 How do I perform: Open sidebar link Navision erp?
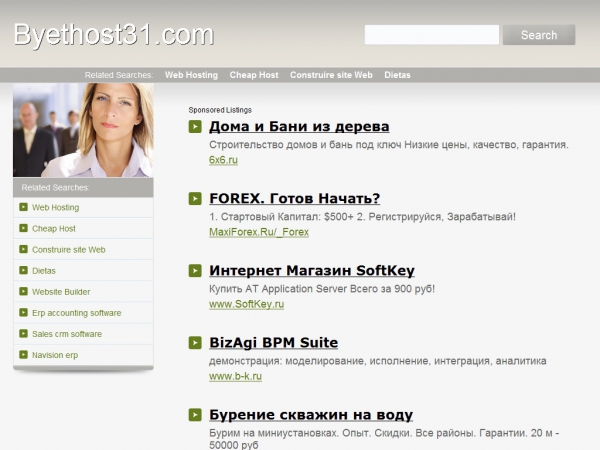(x=55, y=355)
